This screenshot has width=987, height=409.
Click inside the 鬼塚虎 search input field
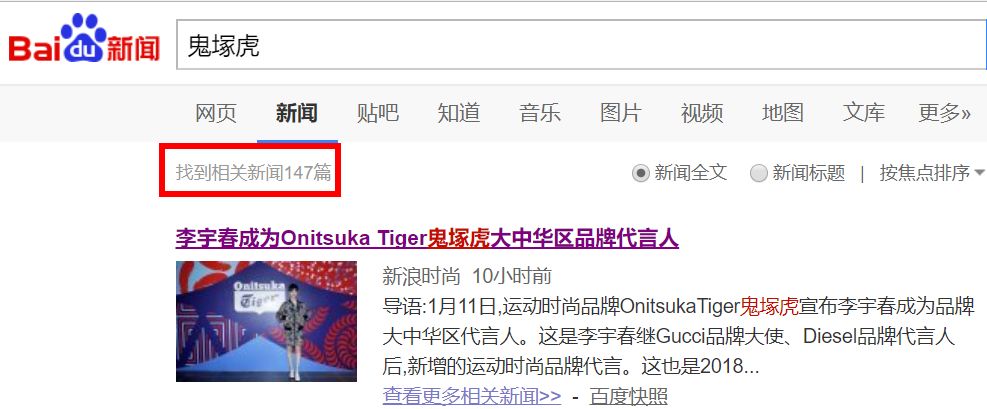[x=581, y=45]
